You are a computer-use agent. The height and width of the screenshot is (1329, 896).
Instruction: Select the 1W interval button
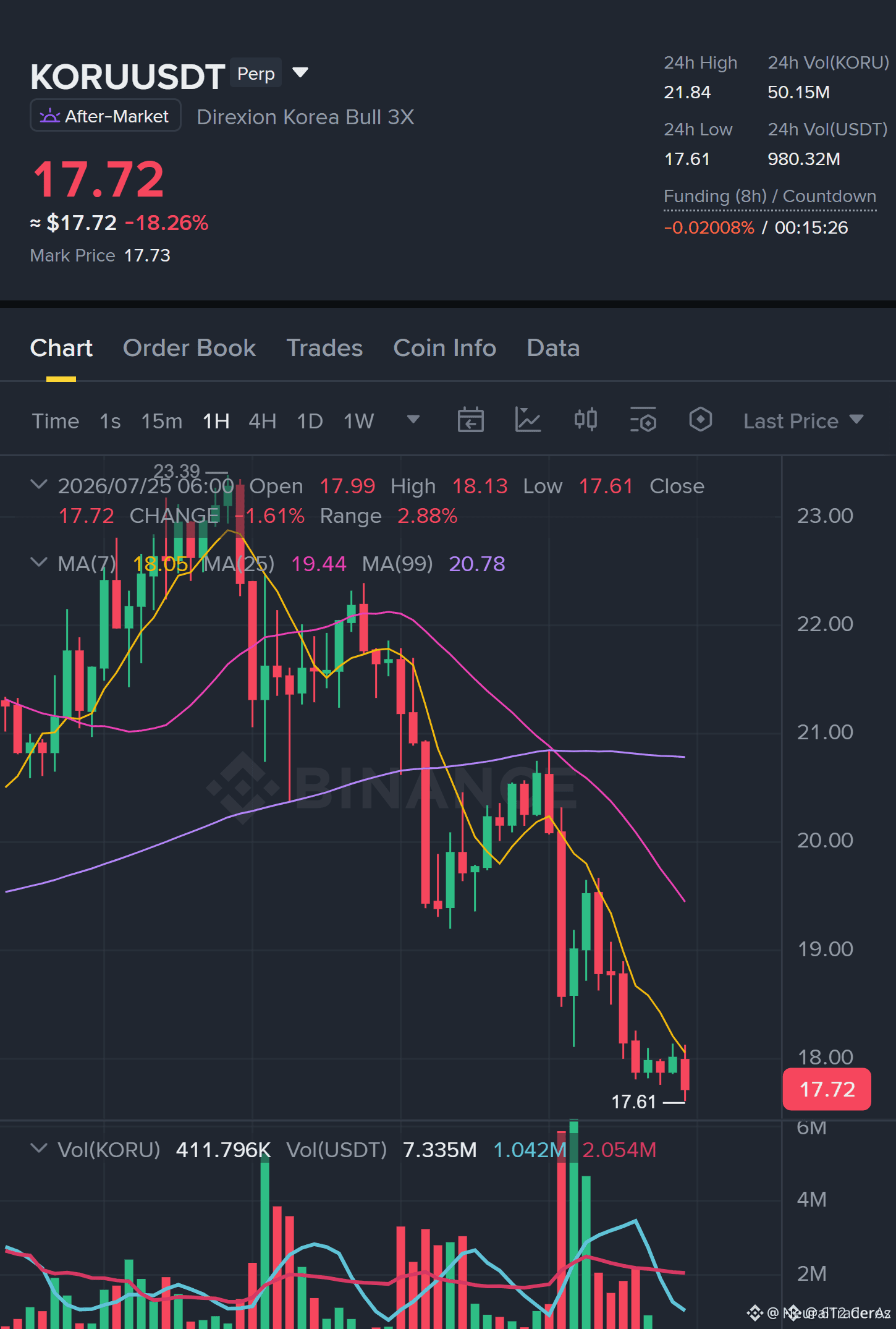tap(358, 421)
